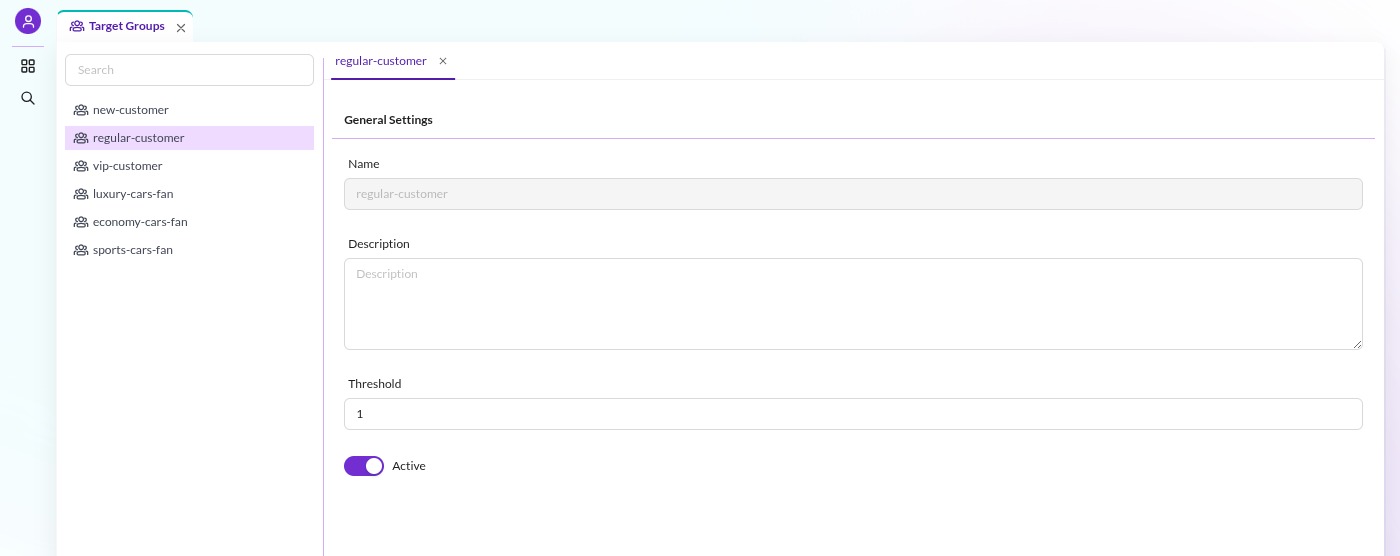Switch to the Target Groups tab

click(126, 26)
